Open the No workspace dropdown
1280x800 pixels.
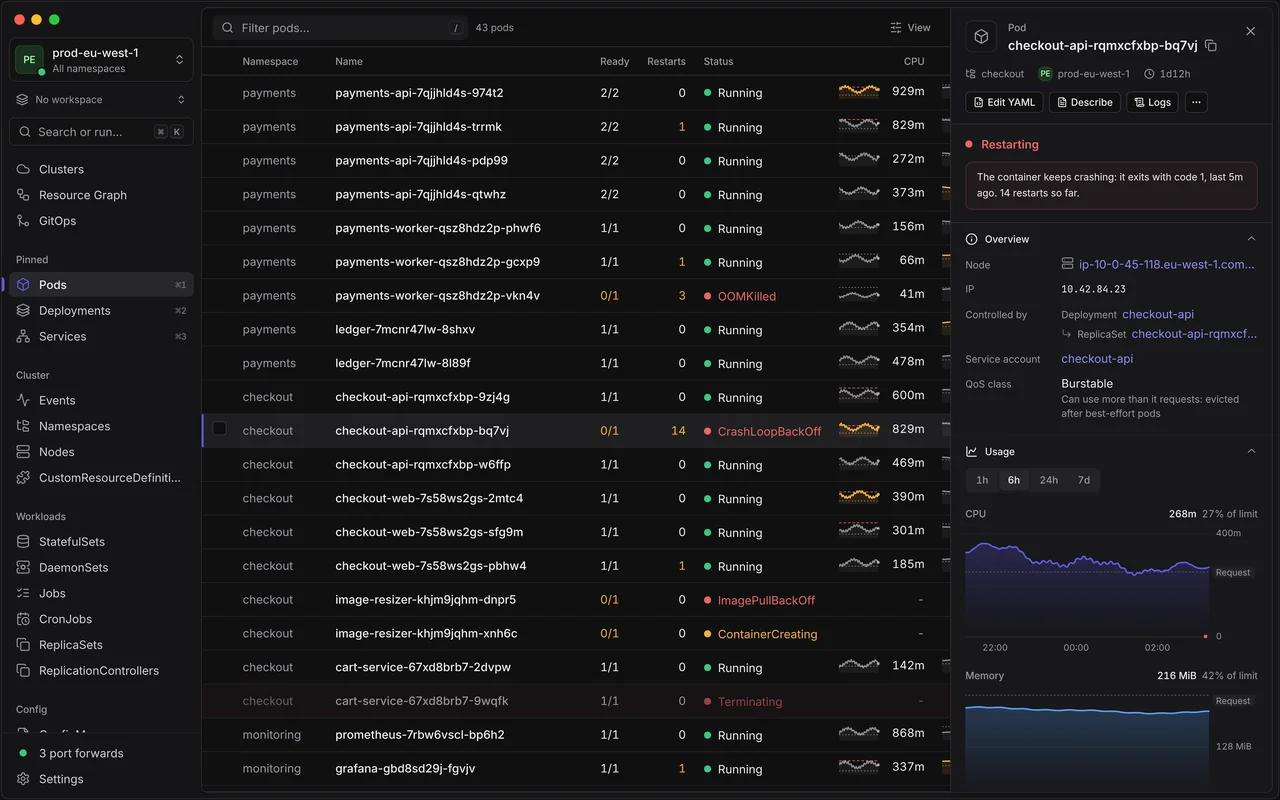101,100
